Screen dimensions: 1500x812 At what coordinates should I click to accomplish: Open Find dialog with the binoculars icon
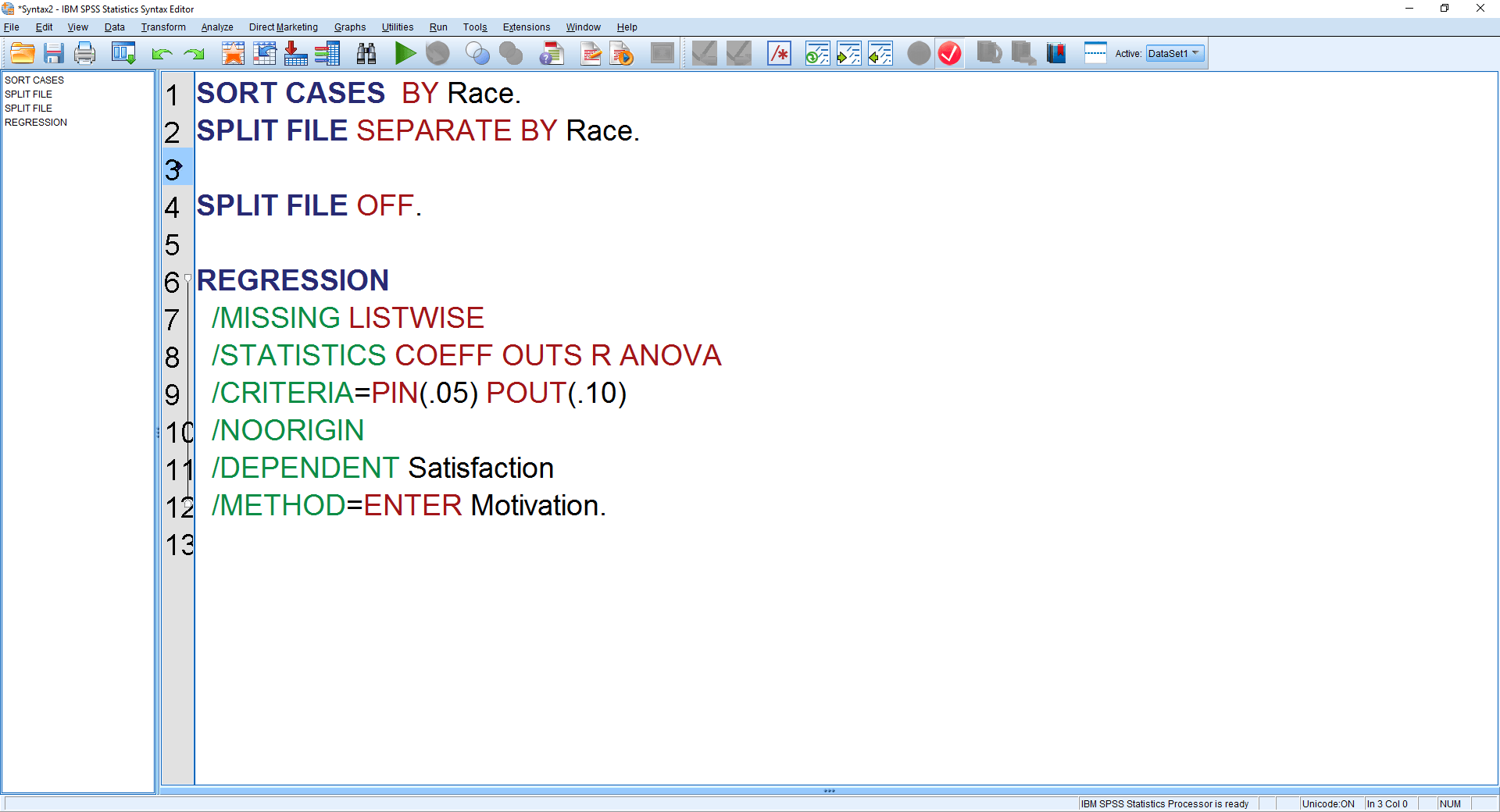(365, 53)
